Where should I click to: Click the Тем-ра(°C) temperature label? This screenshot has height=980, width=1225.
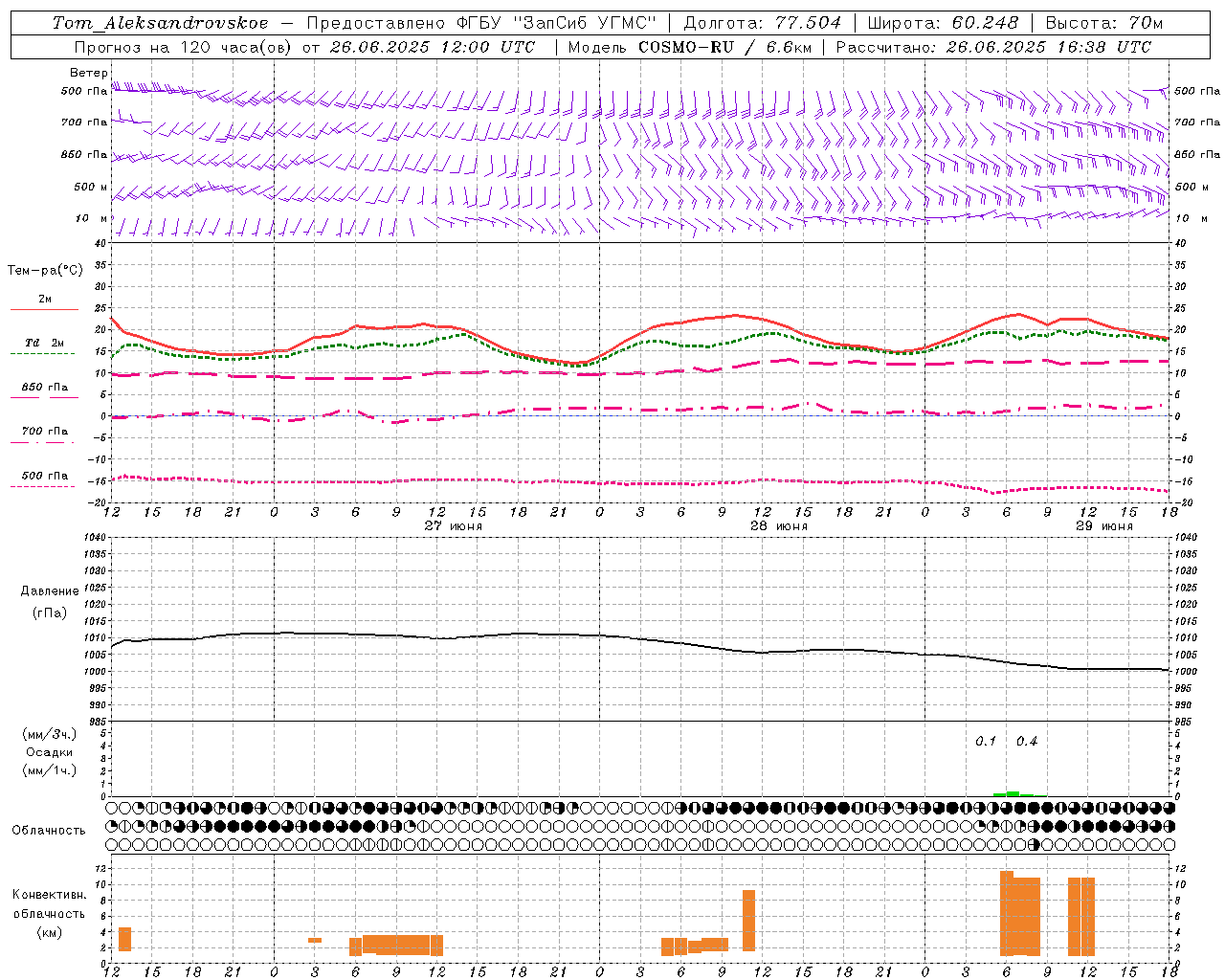pos(45,271)
